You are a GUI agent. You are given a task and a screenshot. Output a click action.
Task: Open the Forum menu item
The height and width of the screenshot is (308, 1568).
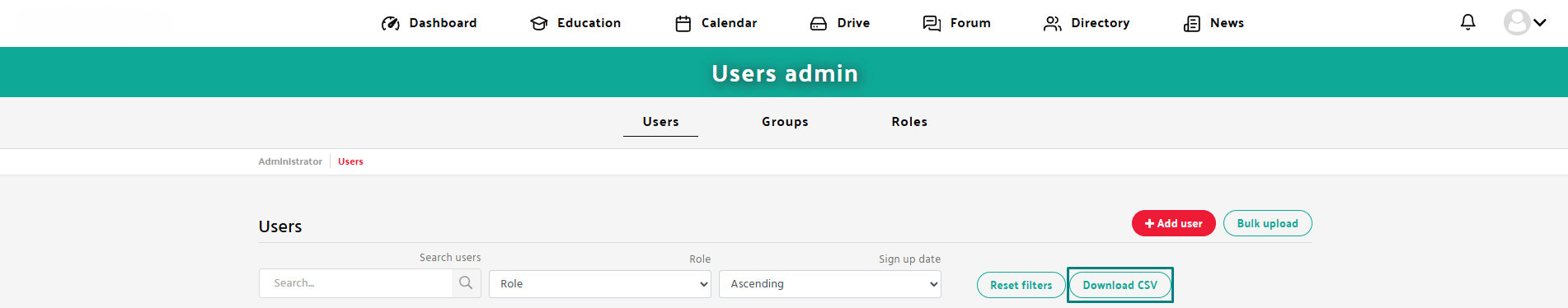[970, 23]
